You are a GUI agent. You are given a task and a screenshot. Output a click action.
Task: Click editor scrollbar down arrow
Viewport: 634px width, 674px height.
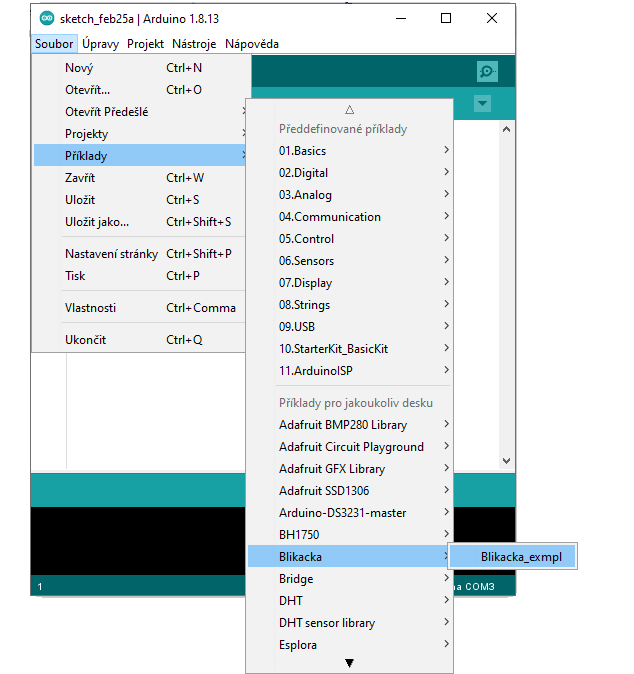click(506, 461)
